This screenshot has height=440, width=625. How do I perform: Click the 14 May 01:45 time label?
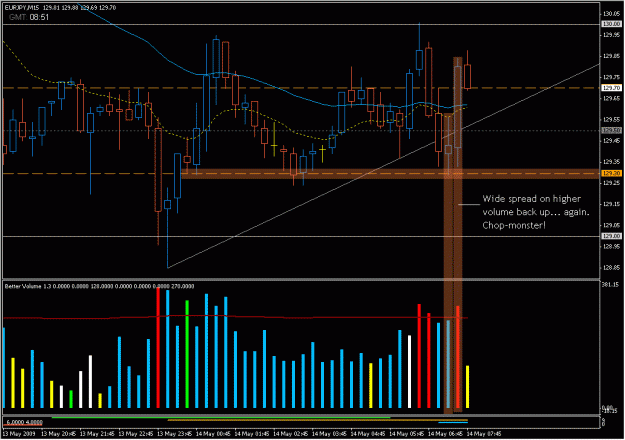[x=252, y=434]
